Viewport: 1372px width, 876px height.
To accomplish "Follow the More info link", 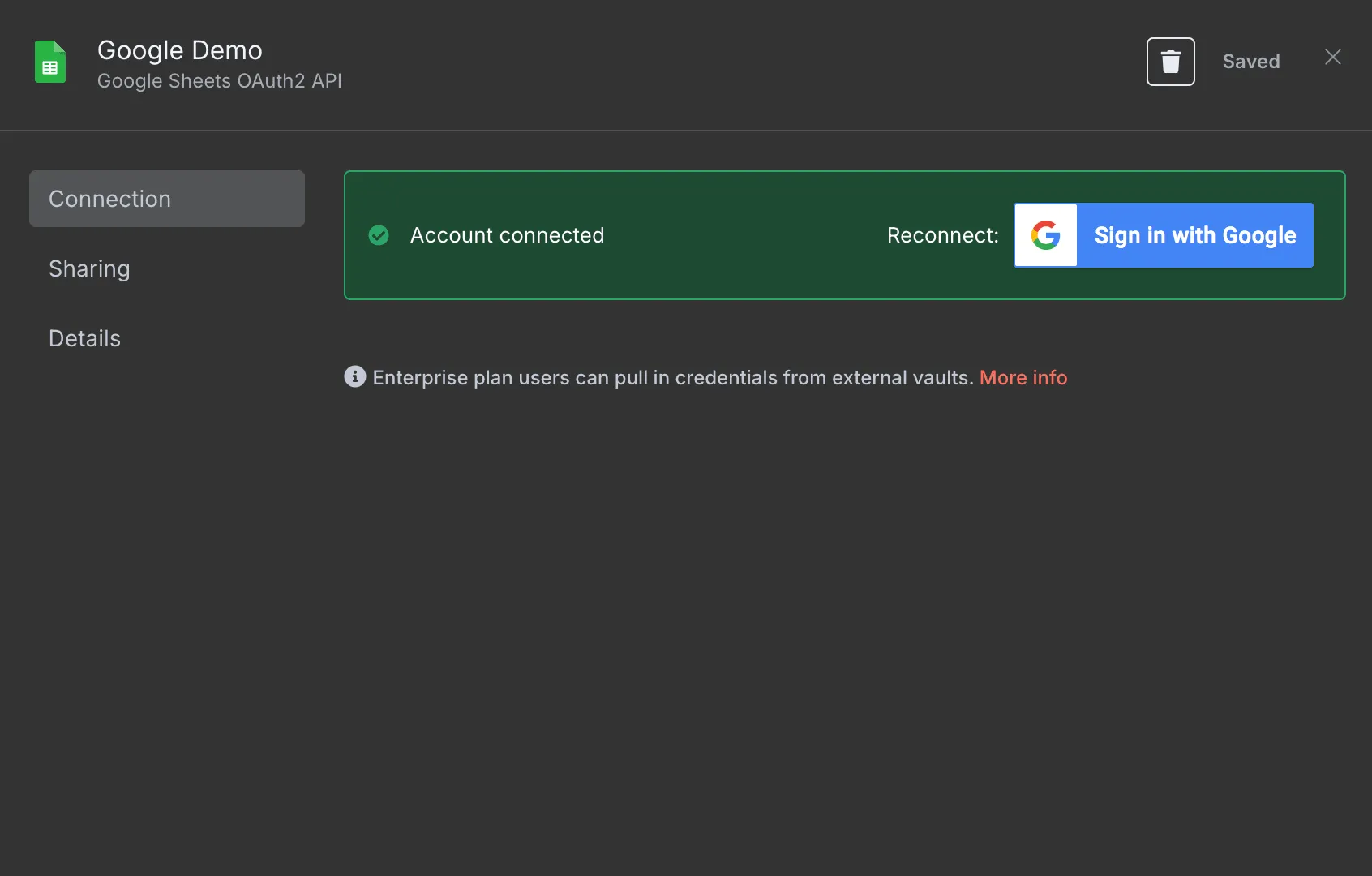I will point(1023,378).
